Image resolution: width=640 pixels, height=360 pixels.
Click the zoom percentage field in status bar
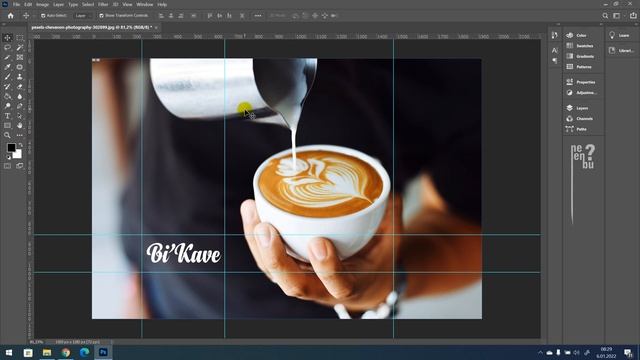pyautogui.click(x=36, y=342)
